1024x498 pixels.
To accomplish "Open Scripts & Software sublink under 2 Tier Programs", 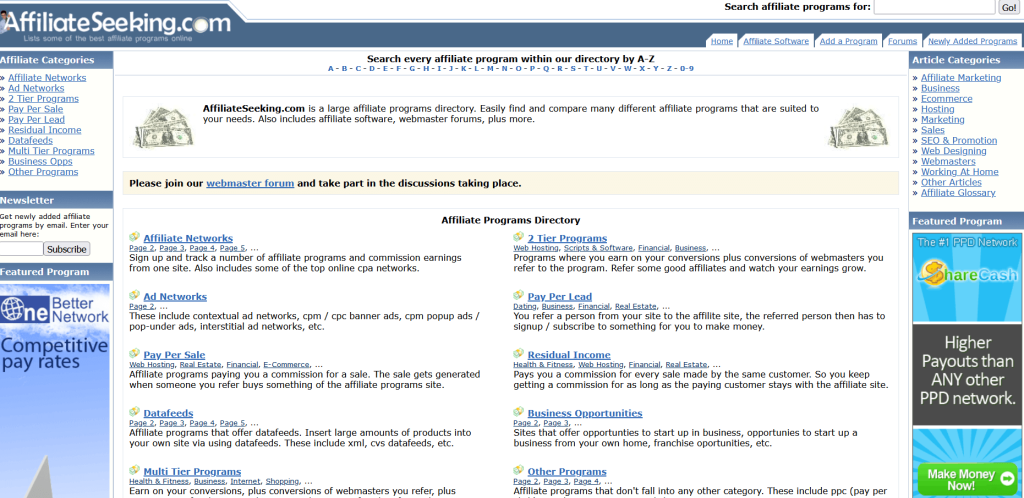I will tap(598, 248).
